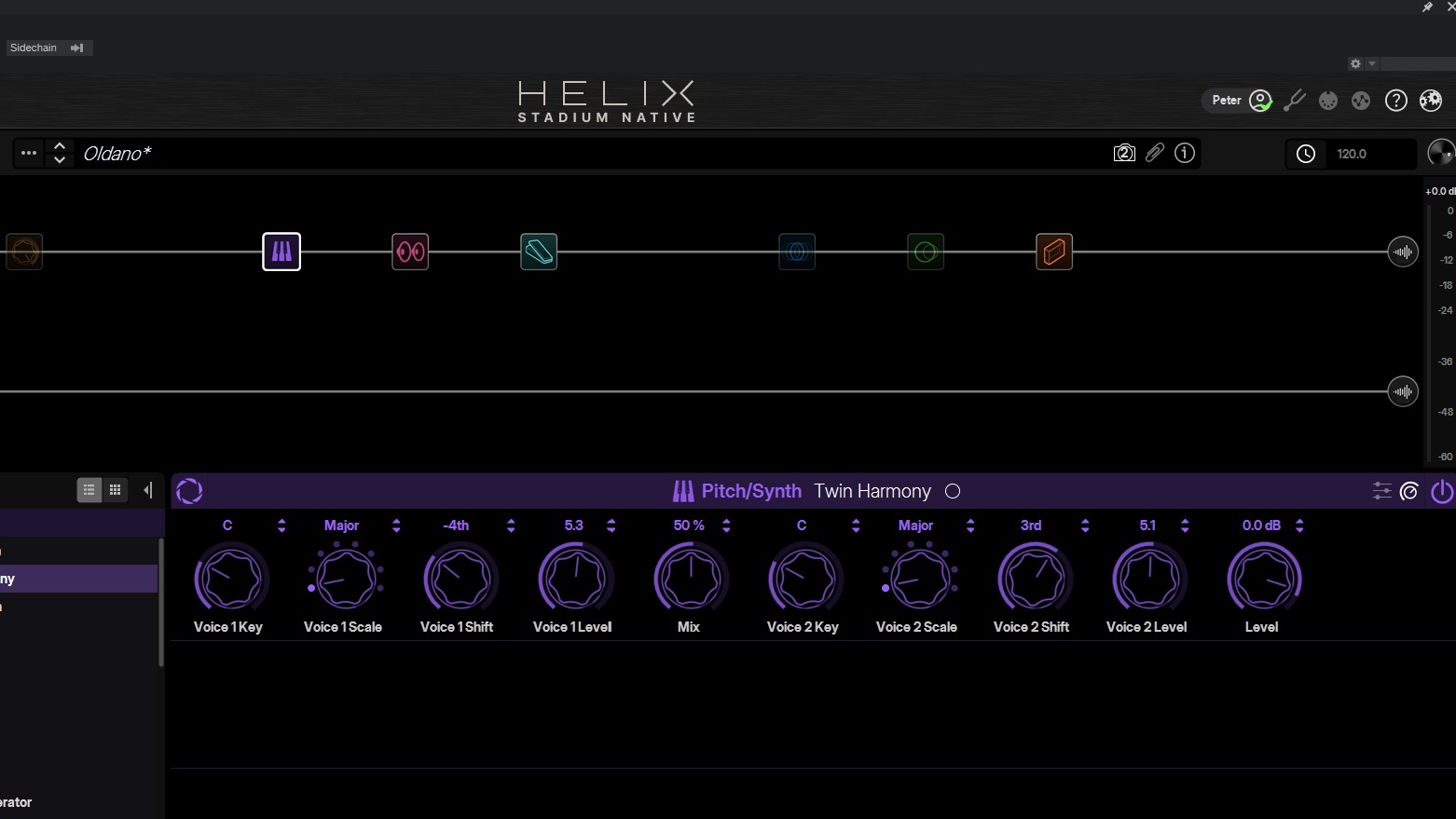Step the Mix 50 % arrows

[726, 526]
